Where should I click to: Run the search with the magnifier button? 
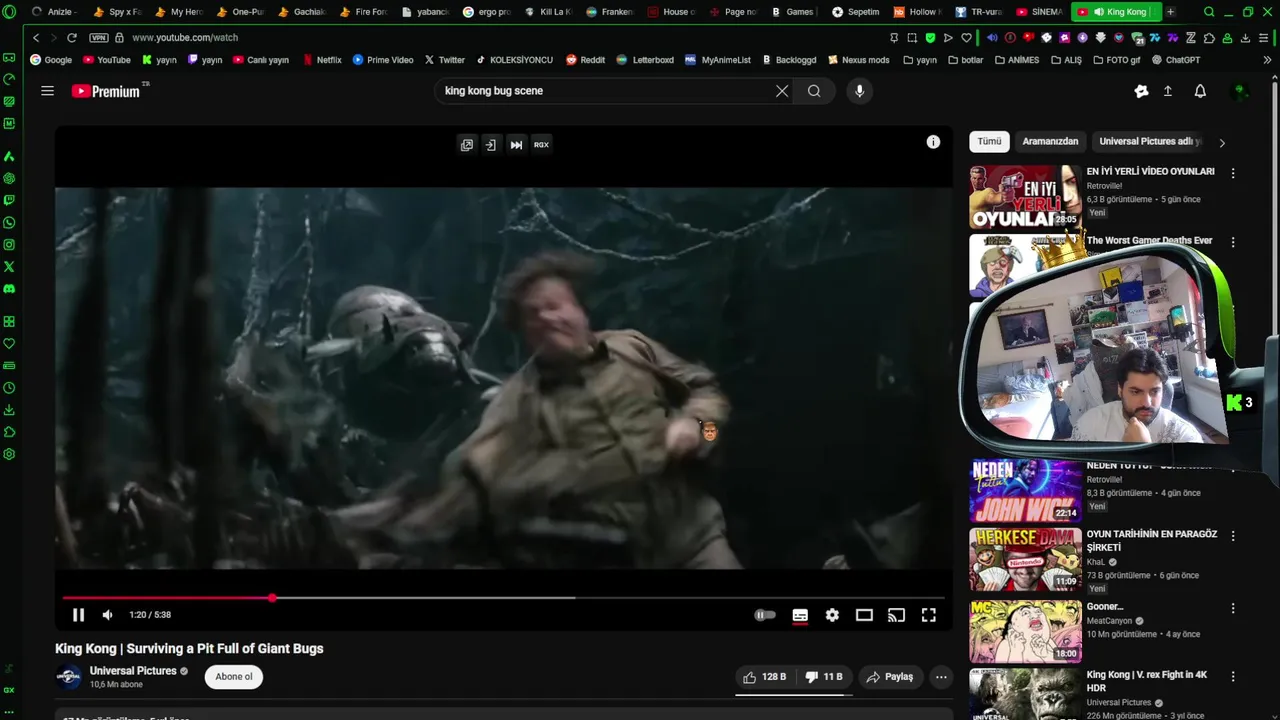click(814, 91)
